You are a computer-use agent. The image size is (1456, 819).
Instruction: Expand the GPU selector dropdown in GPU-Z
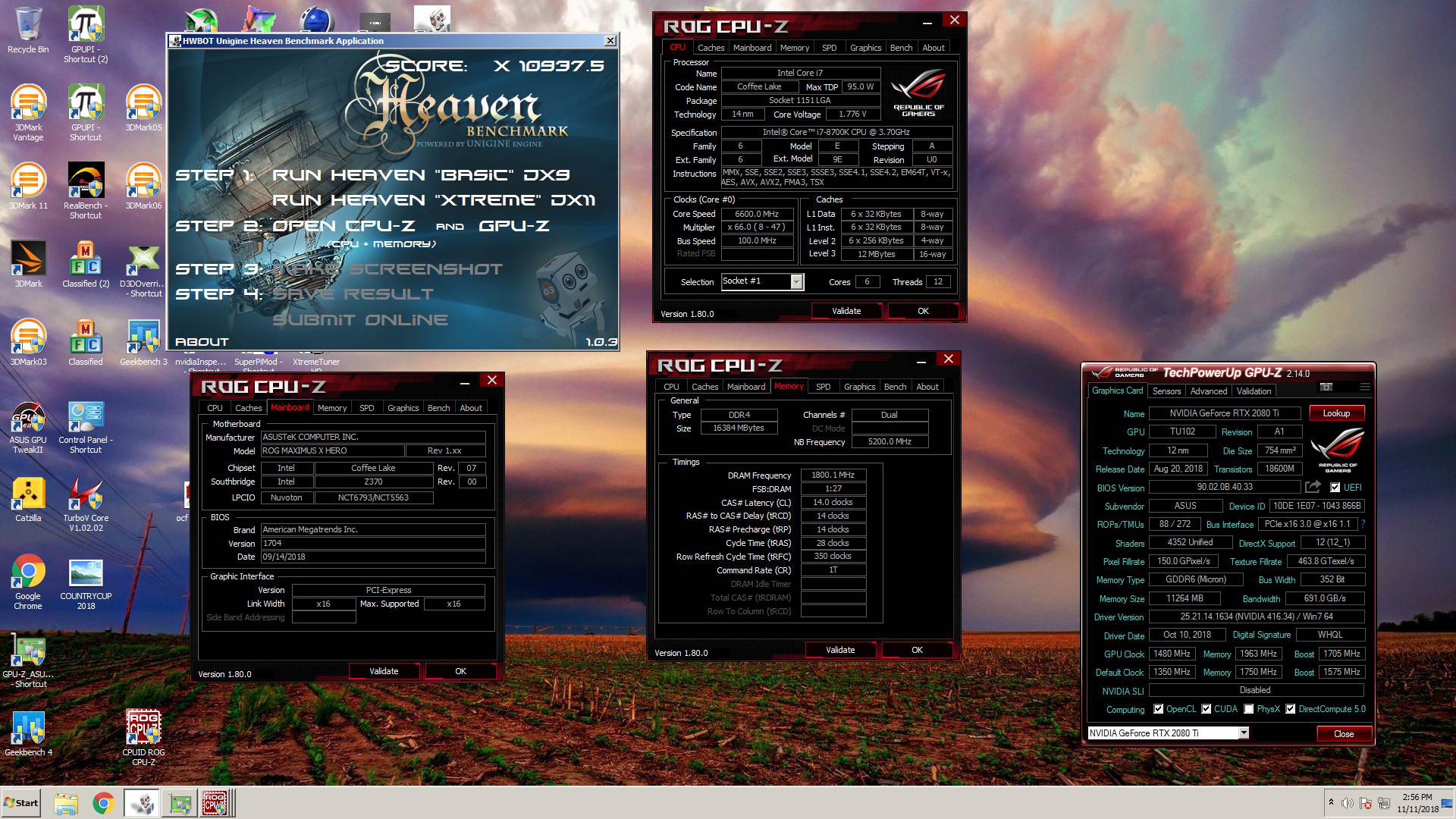coord(1244,733)
